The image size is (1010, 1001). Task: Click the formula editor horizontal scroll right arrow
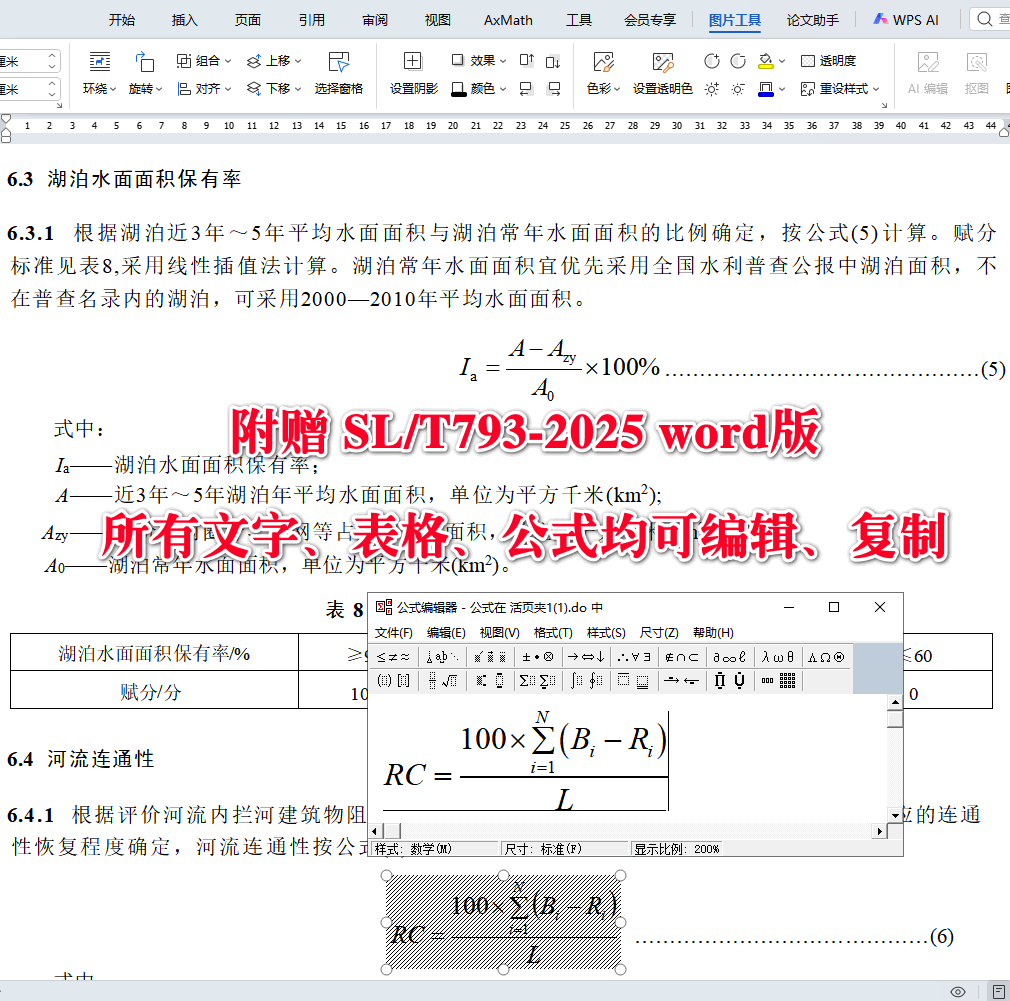(x=880, y=831)
